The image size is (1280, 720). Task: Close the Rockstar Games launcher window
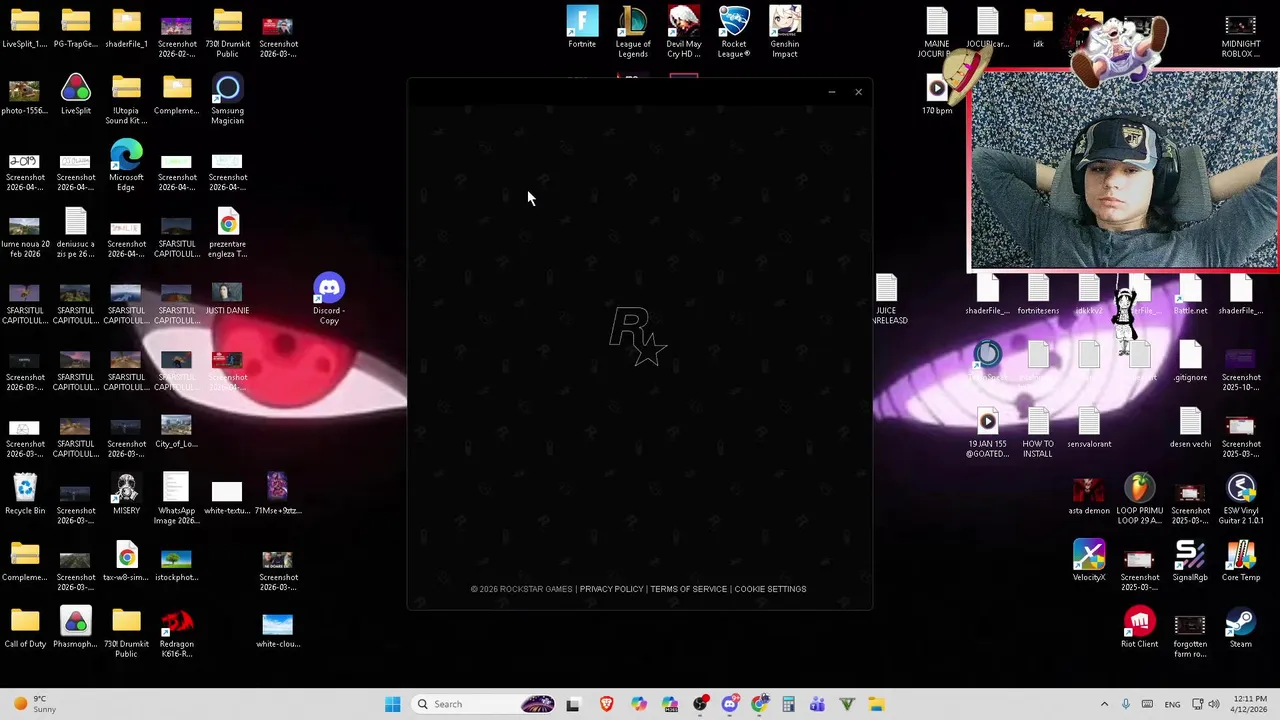click(858, 92)
